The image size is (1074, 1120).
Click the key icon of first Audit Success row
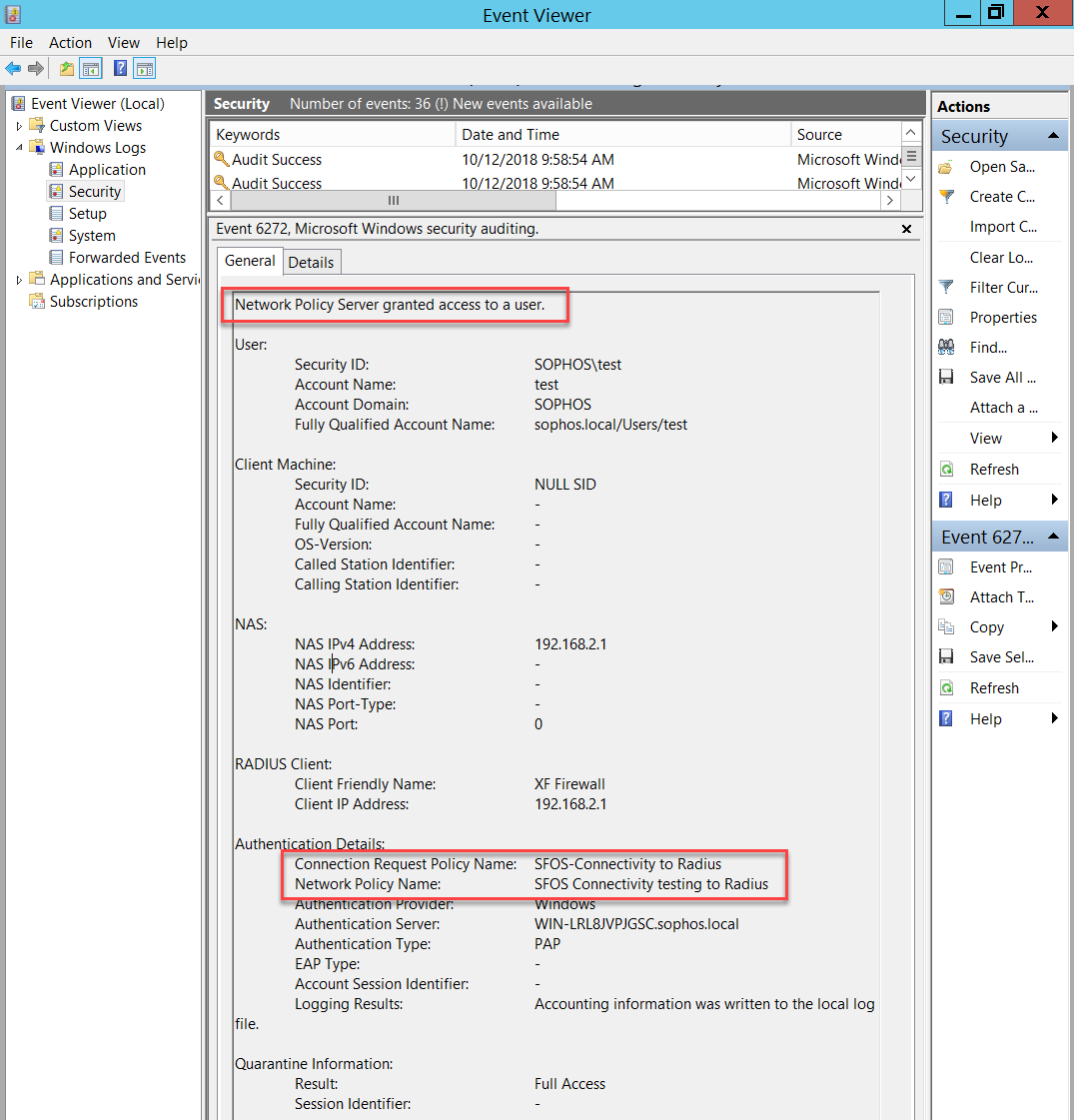point(222,159)
